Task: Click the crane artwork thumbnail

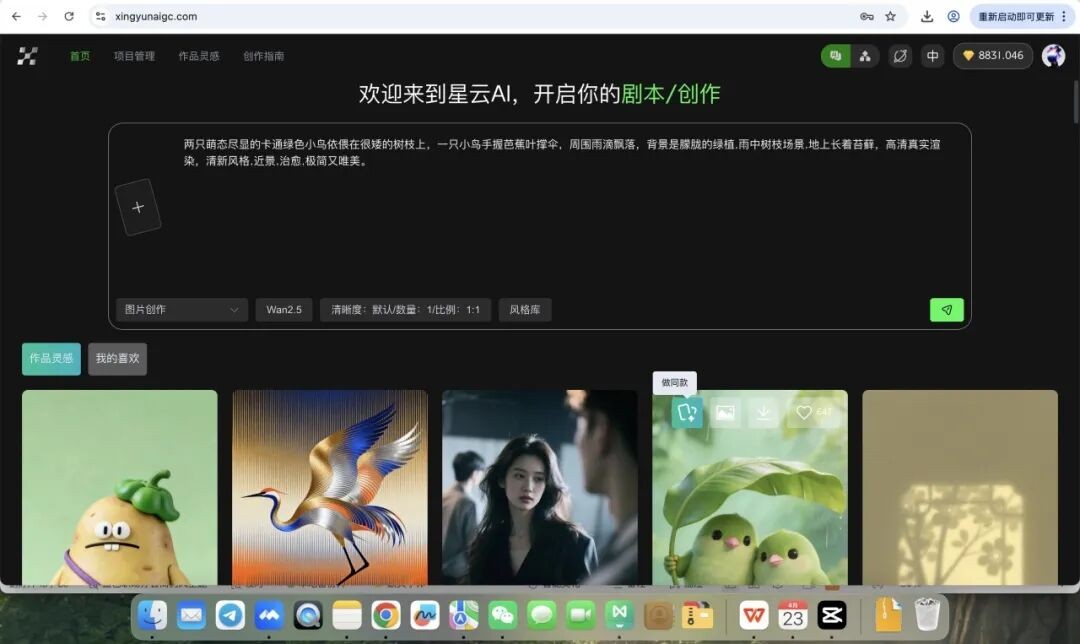Action: 330,487
